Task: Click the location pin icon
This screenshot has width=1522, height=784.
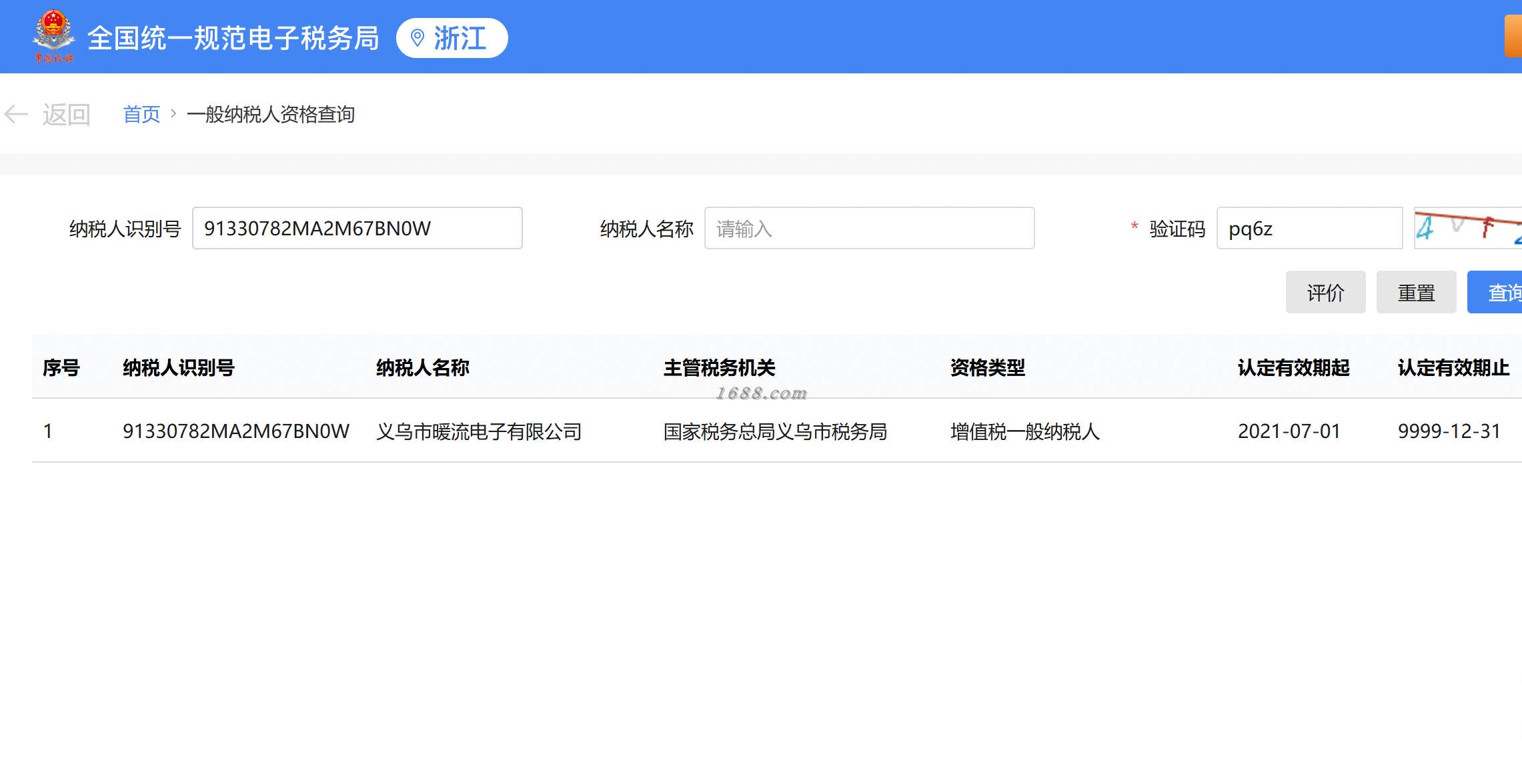Action: click(x=418, y=38)
